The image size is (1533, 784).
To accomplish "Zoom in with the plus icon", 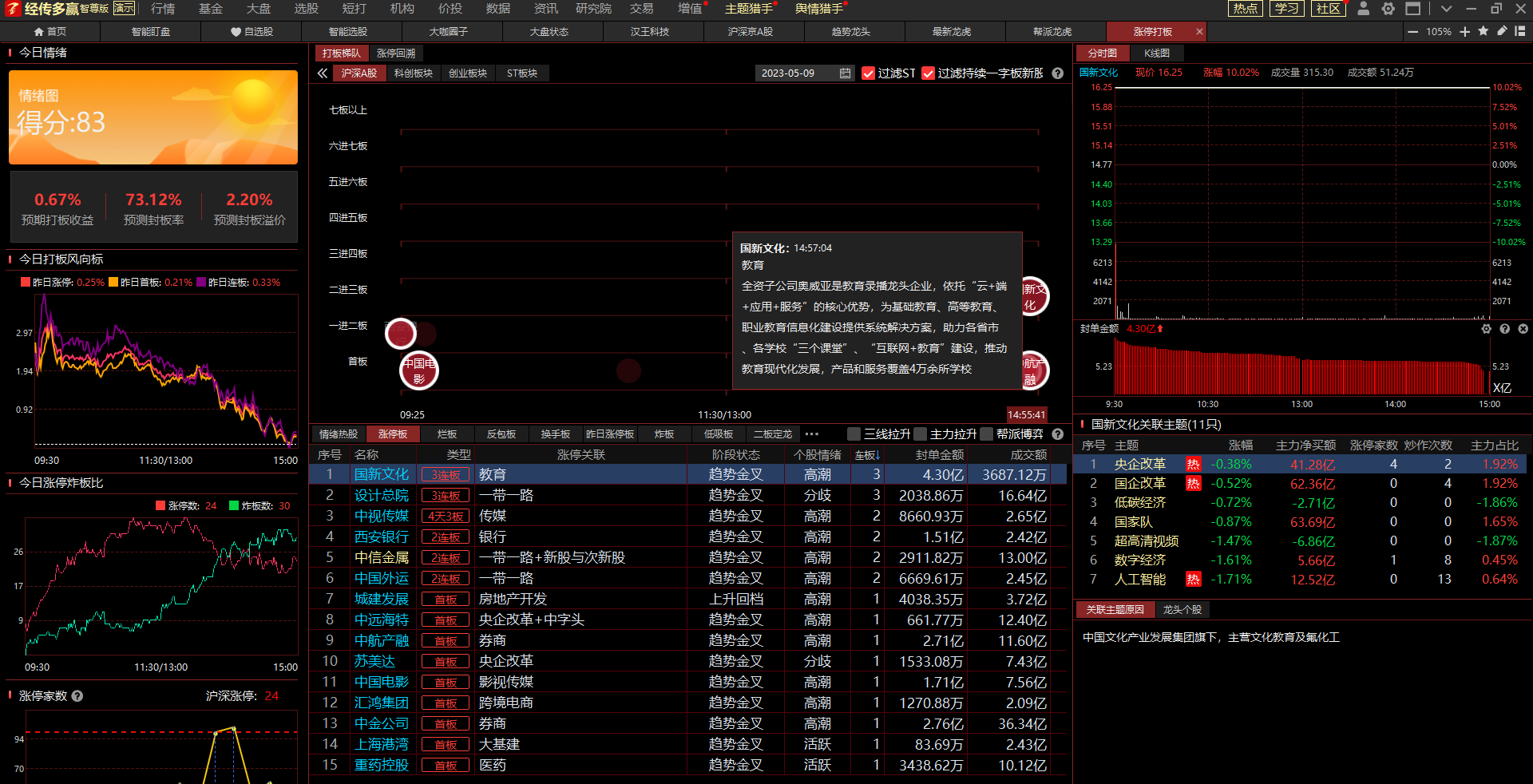I will coord(1465,32).
